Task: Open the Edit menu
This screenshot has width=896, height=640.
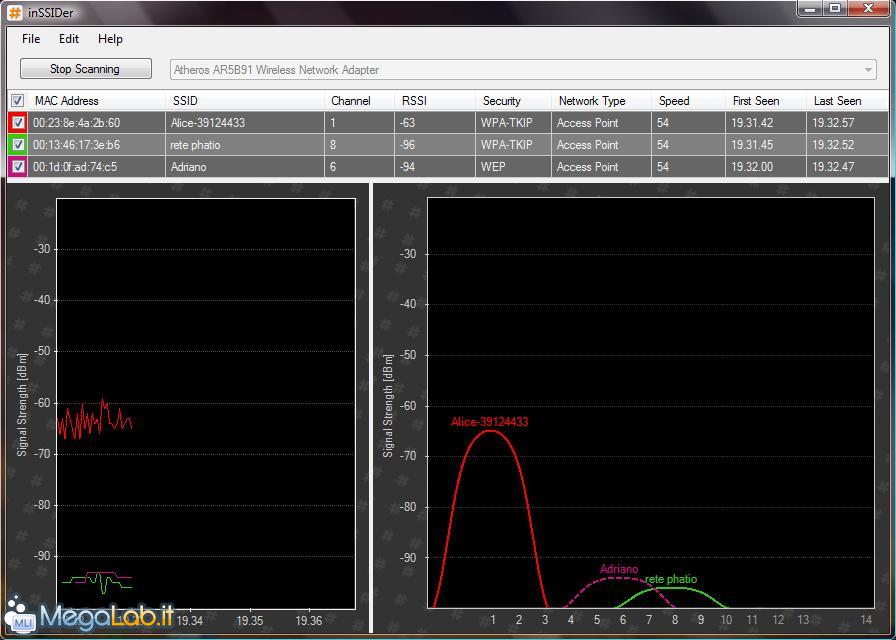Action: (69, 39)
